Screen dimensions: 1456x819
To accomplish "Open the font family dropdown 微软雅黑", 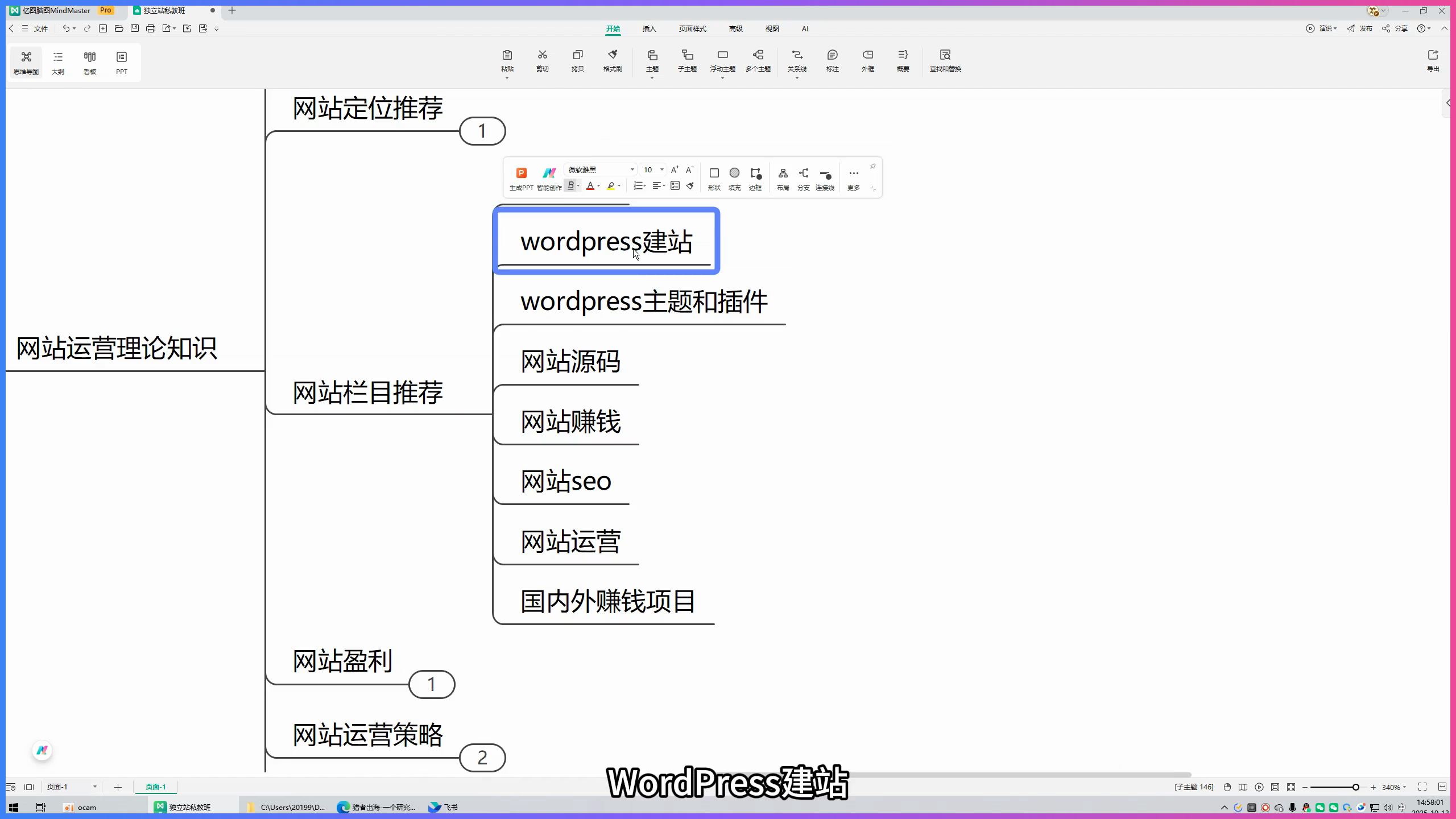I will click(601, 169).
